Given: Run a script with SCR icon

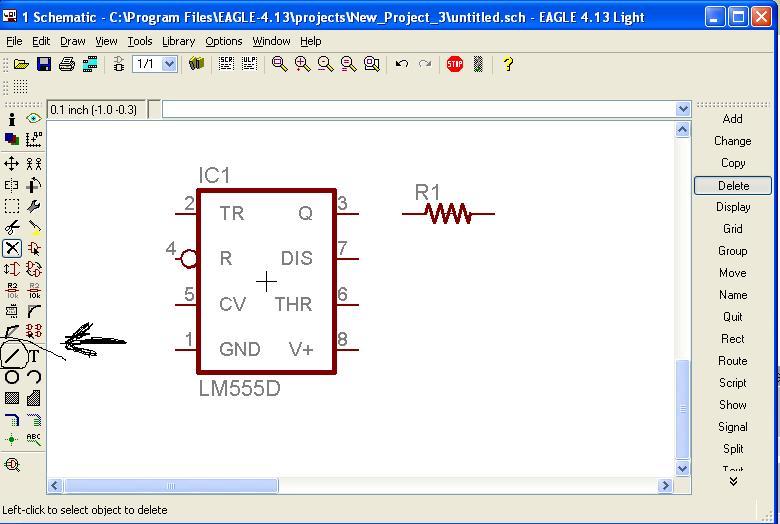Looking at the screenshot, I should click(226, 64).
